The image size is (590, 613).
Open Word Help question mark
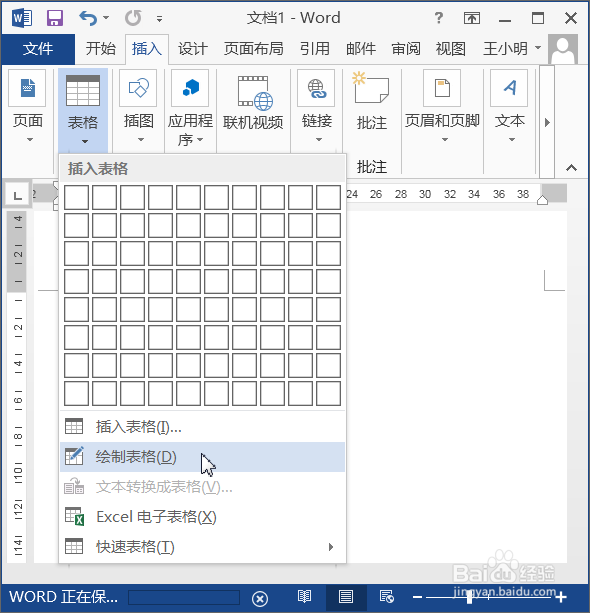click(x=439, y=18)
